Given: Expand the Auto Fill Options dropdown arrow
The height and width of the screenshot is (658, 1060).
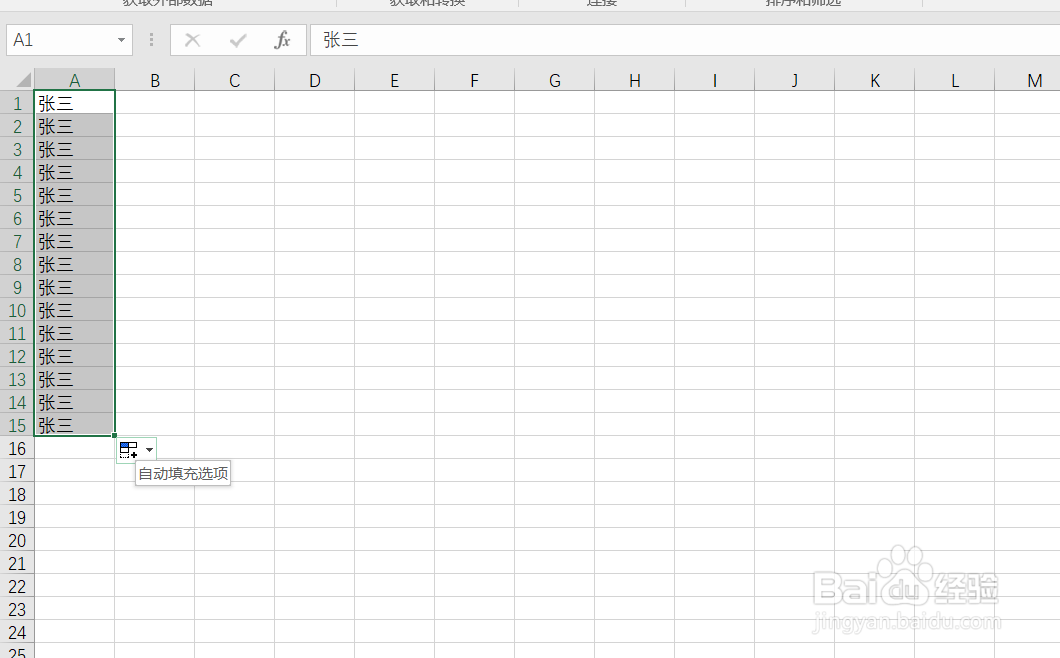Looking at the screenshot, I should [x=149, y=450].
